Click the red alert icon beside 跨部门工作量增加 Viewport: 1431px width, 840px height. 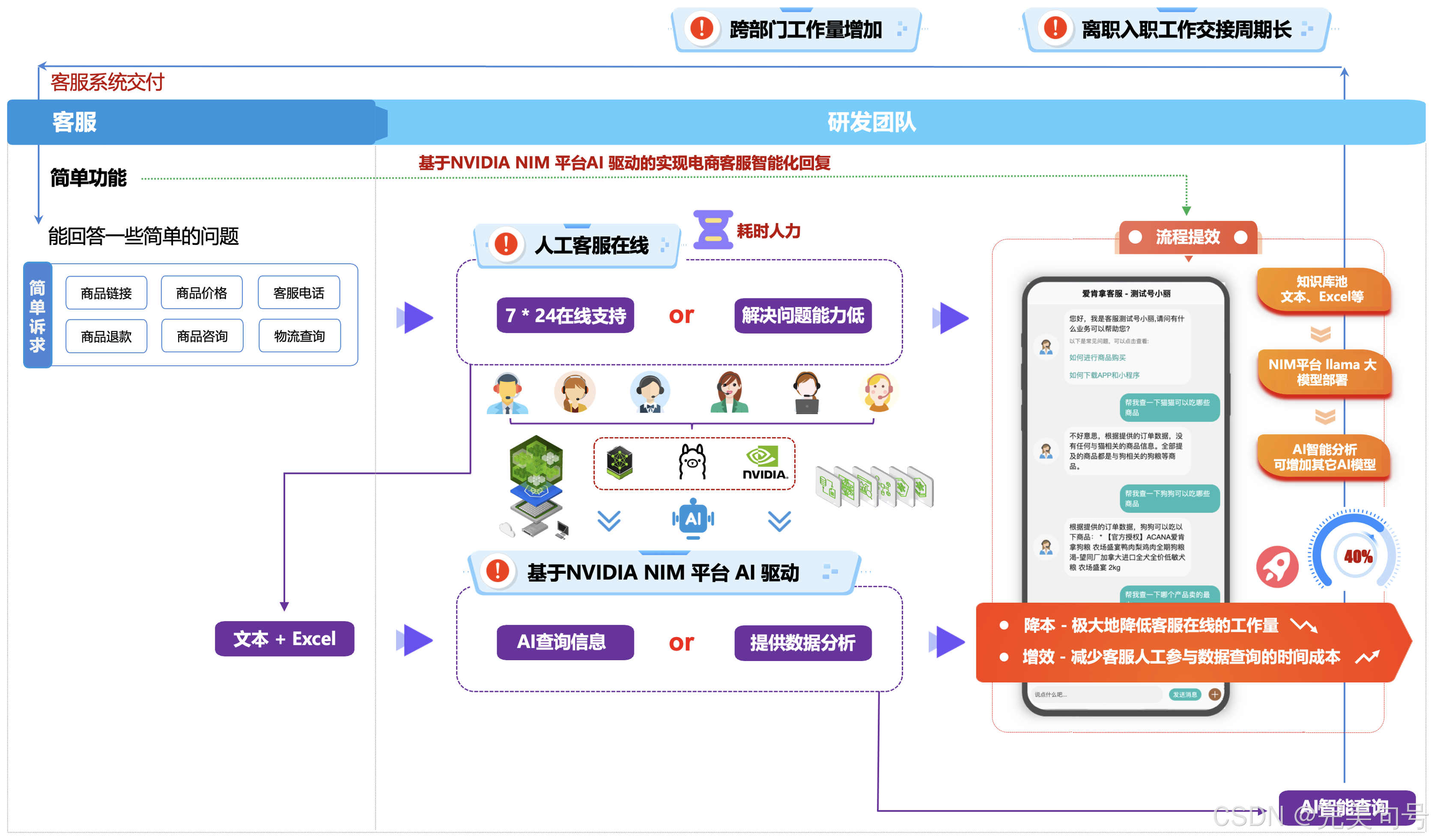click(x=702, y=28)
